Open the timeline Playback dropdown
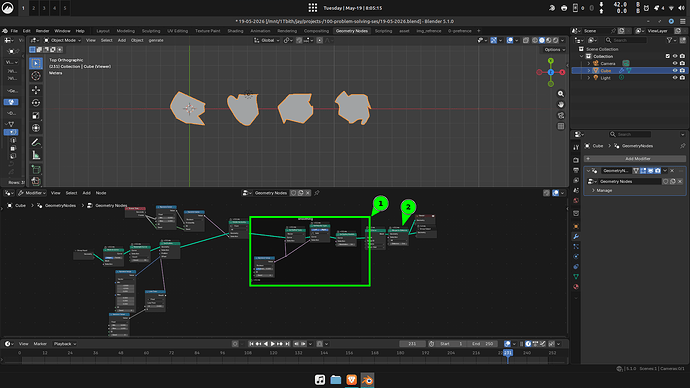 [65, 344]
